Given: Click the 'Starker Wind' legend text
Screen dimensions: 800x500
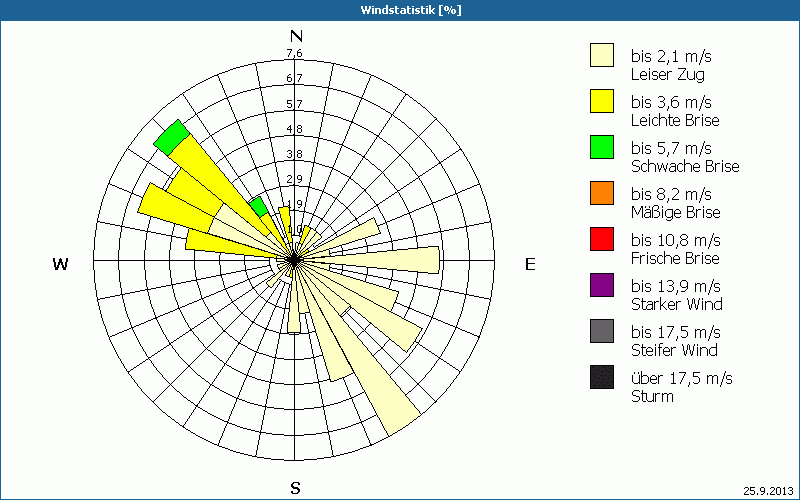Looking at the screenshot, I should pyautogui.click(x=677, y=304).
